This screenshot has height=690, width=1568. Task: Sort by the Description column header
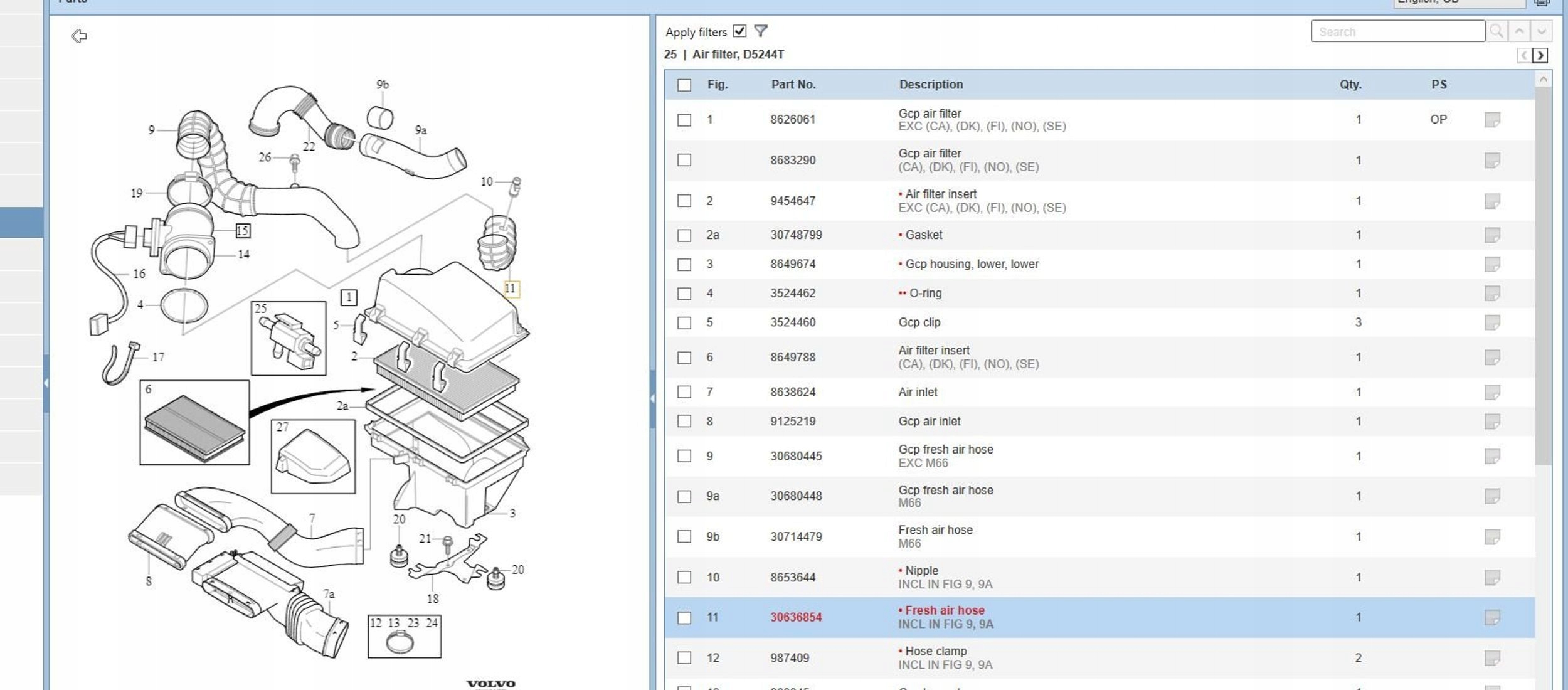tap(931, 85)
